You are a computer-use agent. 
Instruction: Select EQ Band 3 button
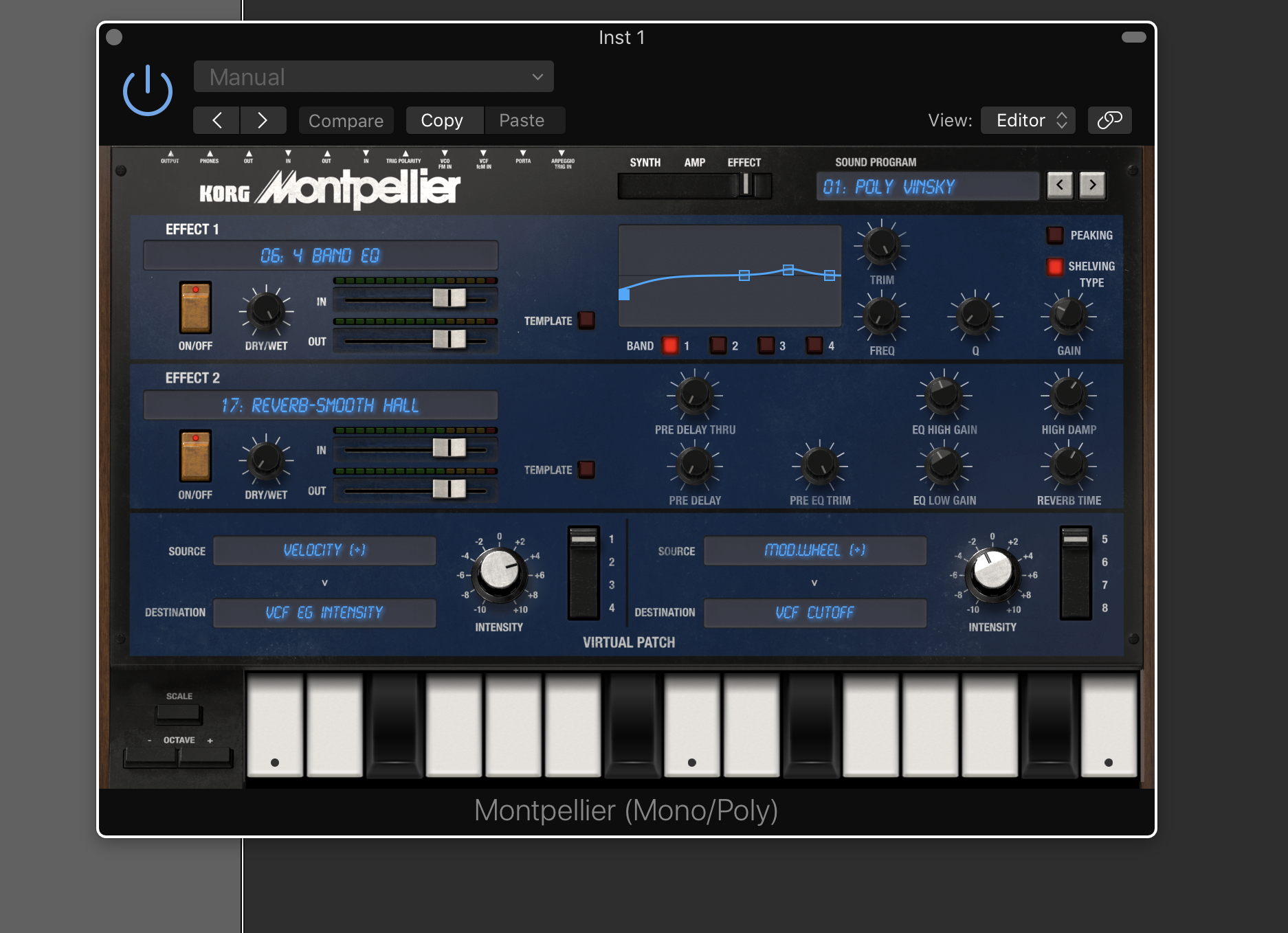pyautogui.click(x=766, y=345)
